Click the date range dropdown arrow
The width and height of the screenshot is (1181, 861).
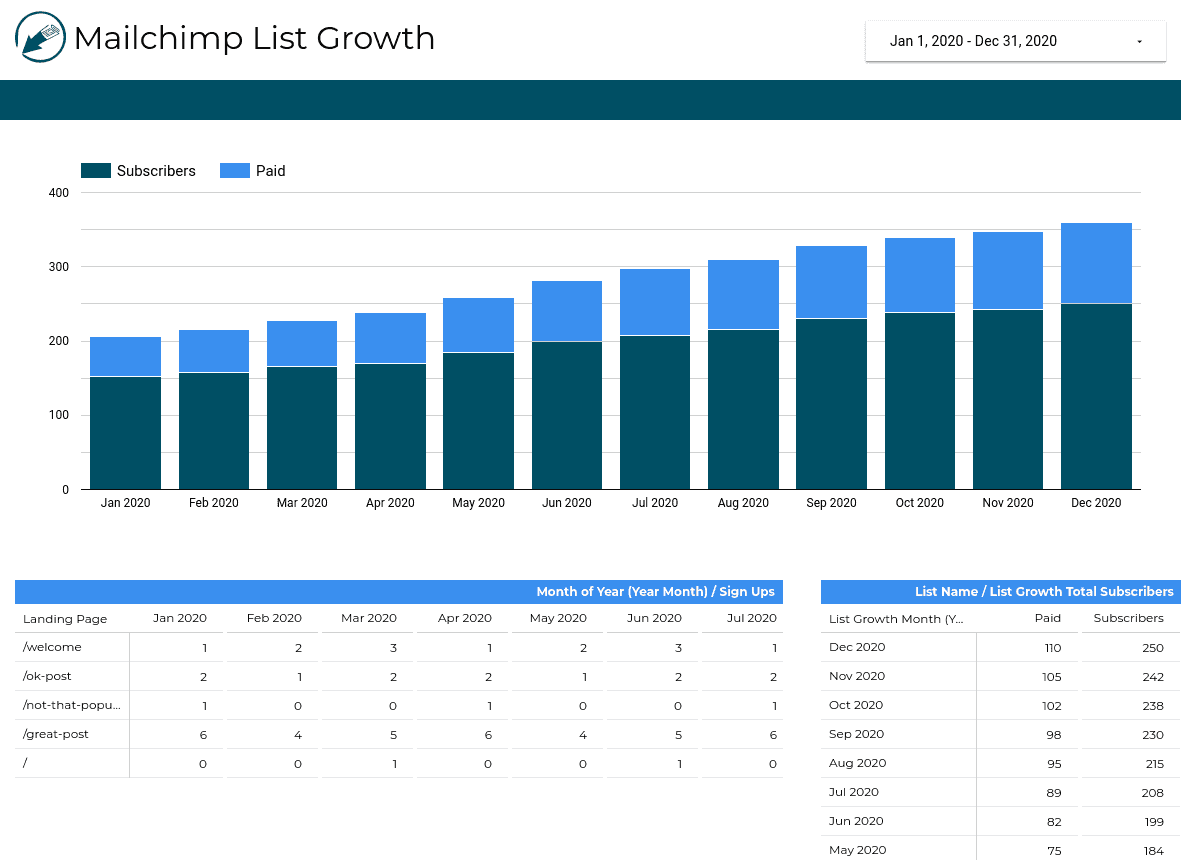point(1139,41)
